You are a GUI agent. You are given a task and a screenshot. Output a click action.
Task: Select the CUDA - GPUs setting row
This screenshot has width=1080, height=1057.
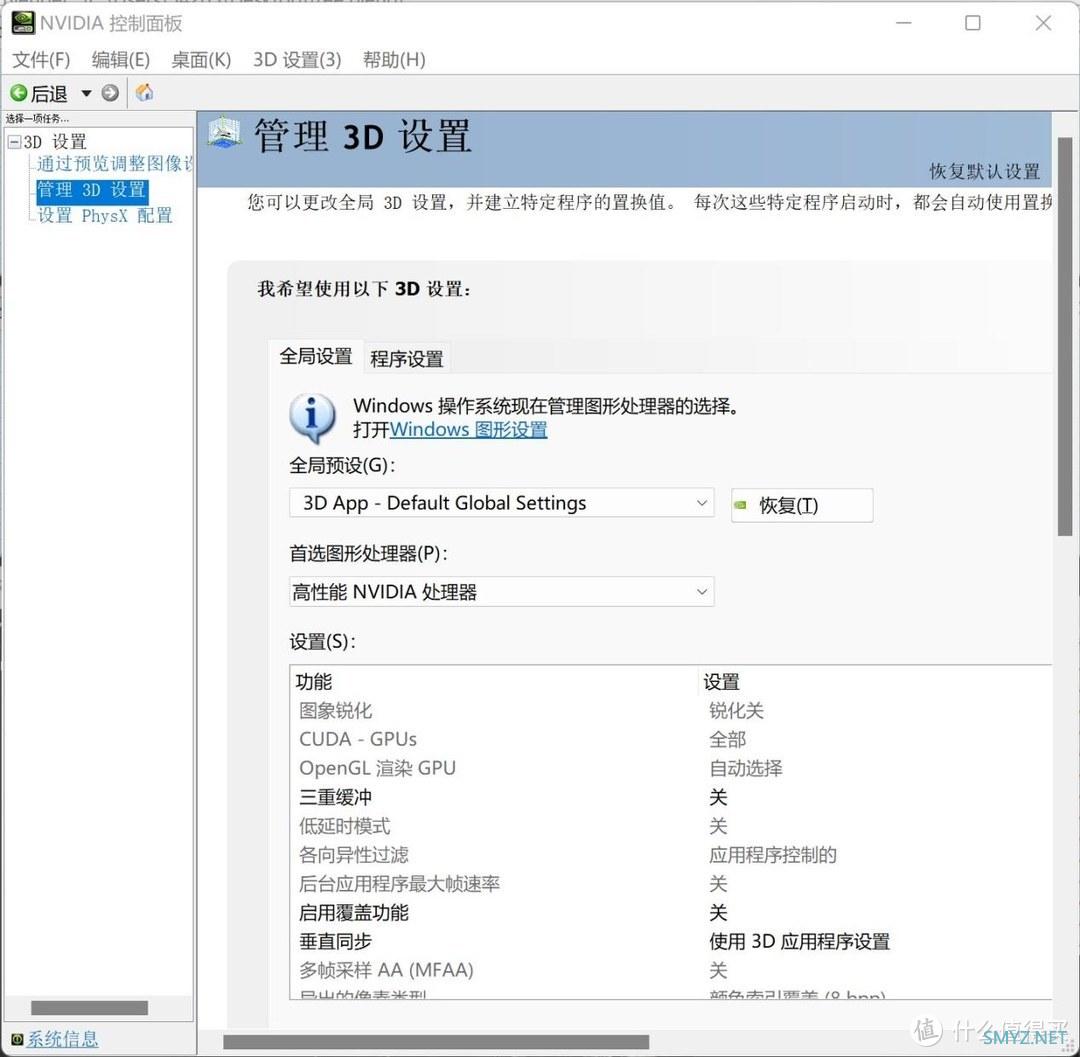point(671,740)
